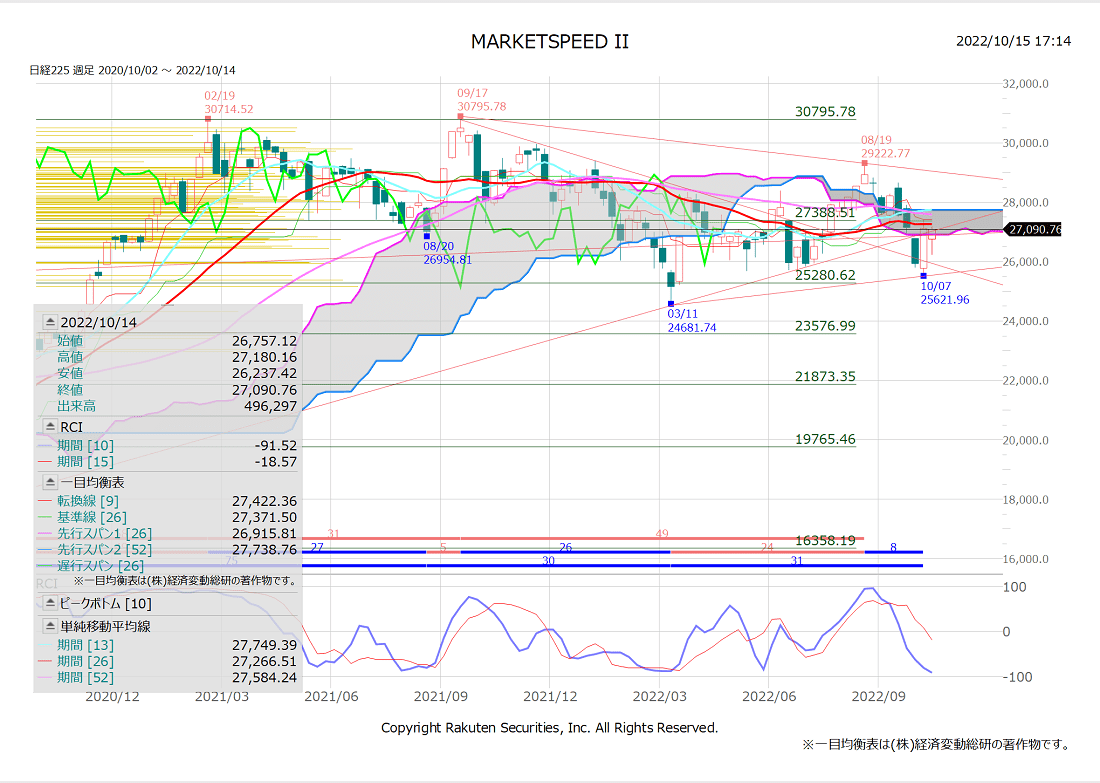Click moving average 期間 [26] entry
This screenshot has height=783, width=1100.
point(85,661)
